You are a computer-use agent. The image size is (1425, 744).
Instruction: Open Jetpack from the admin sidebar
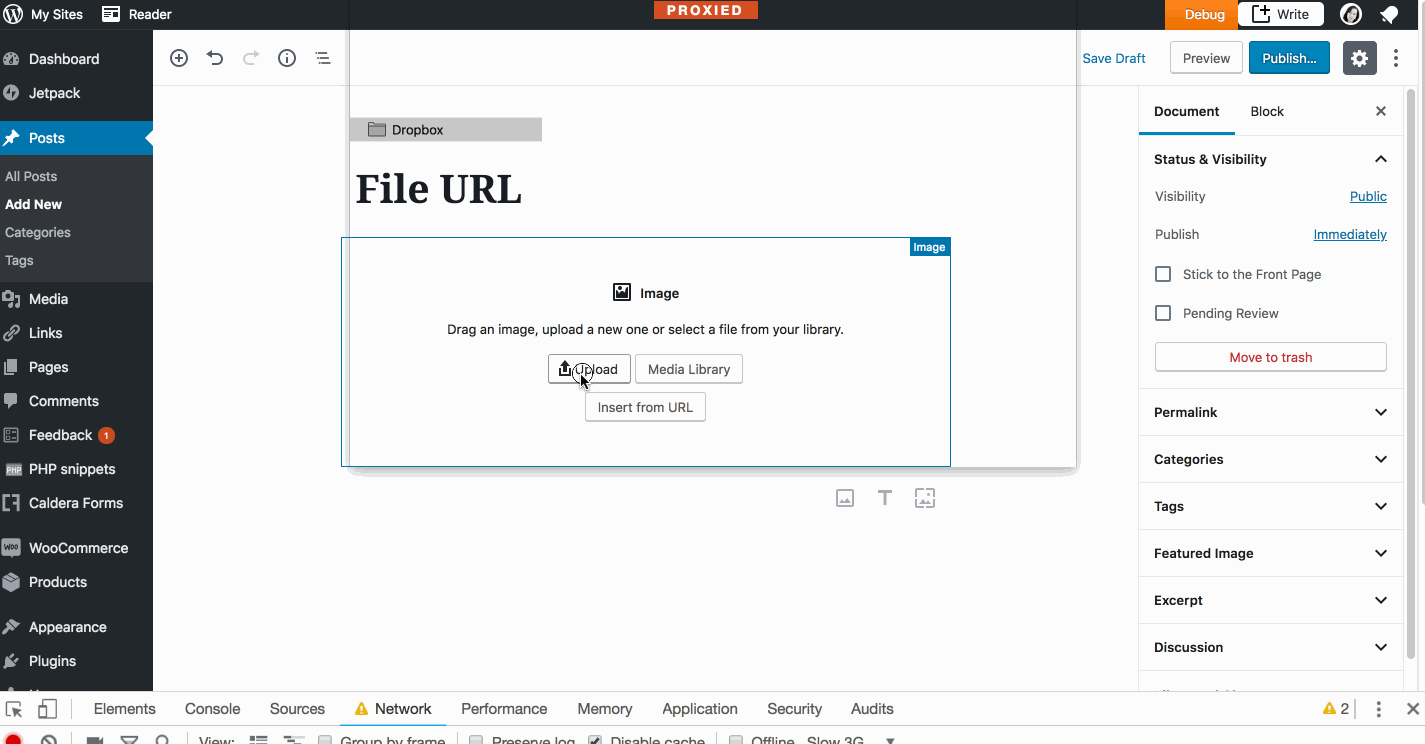58,93
